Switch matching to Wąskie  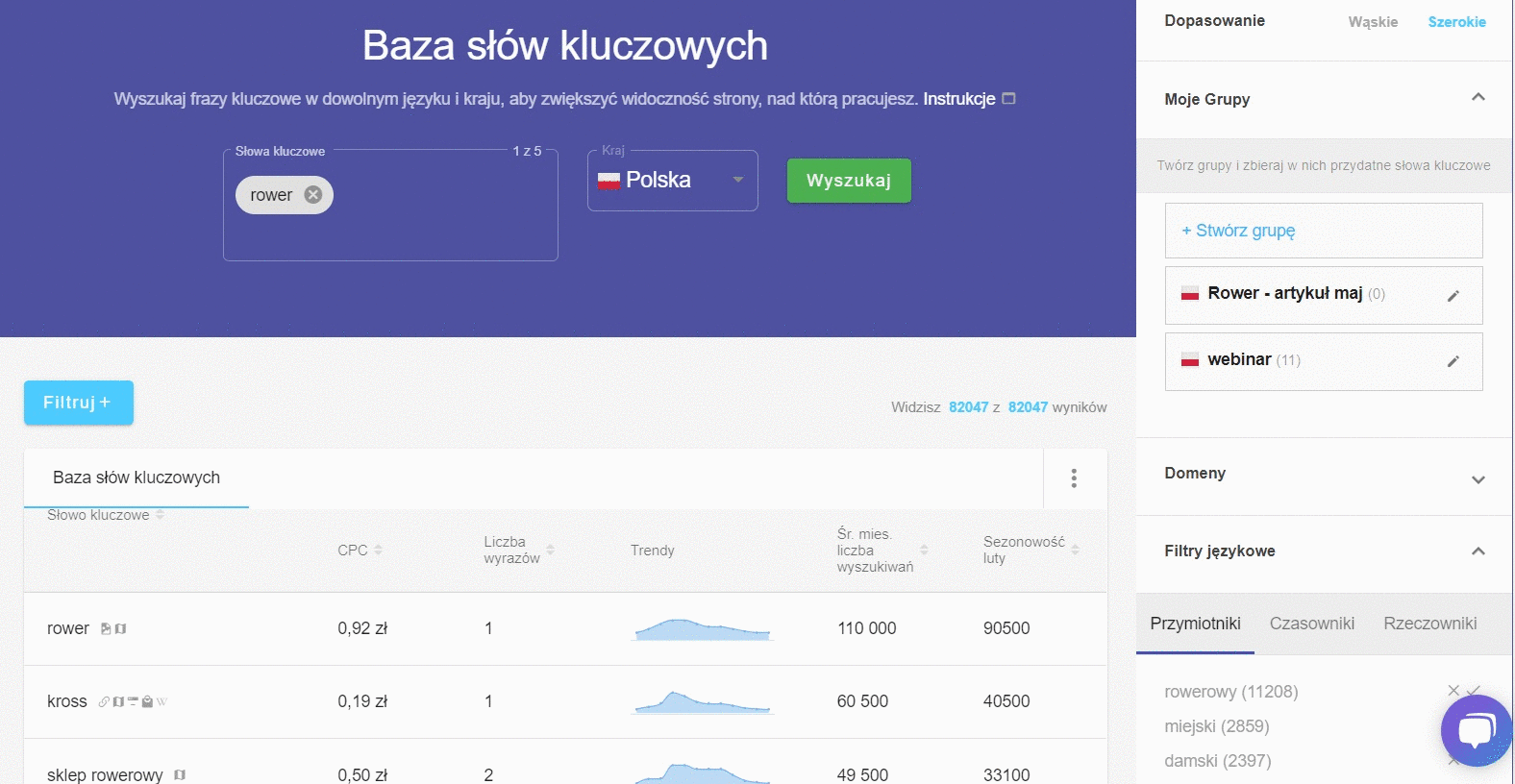click(x=1373, y=22)
